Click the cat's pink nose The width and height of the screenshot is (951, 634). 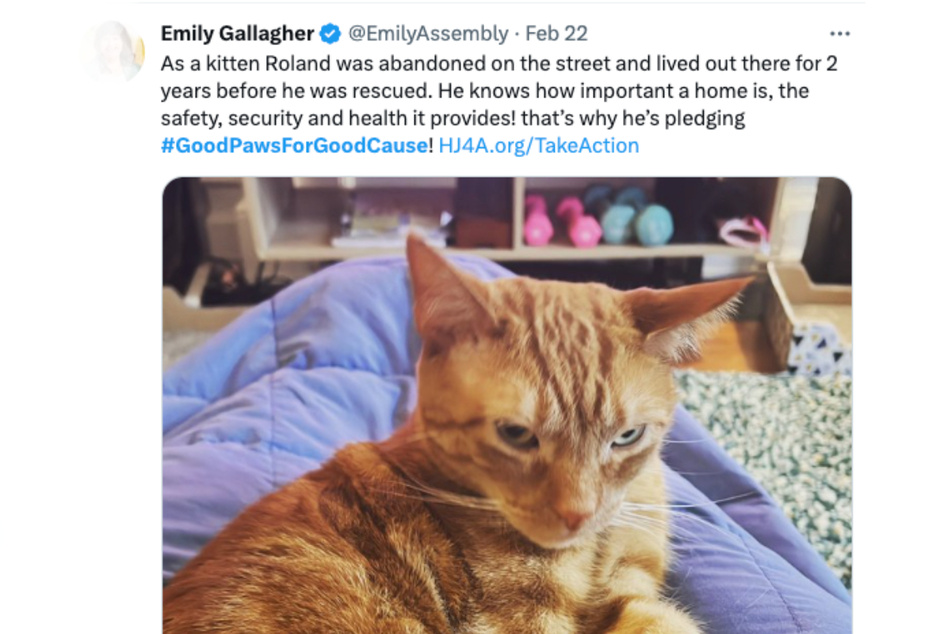point(573,519)
